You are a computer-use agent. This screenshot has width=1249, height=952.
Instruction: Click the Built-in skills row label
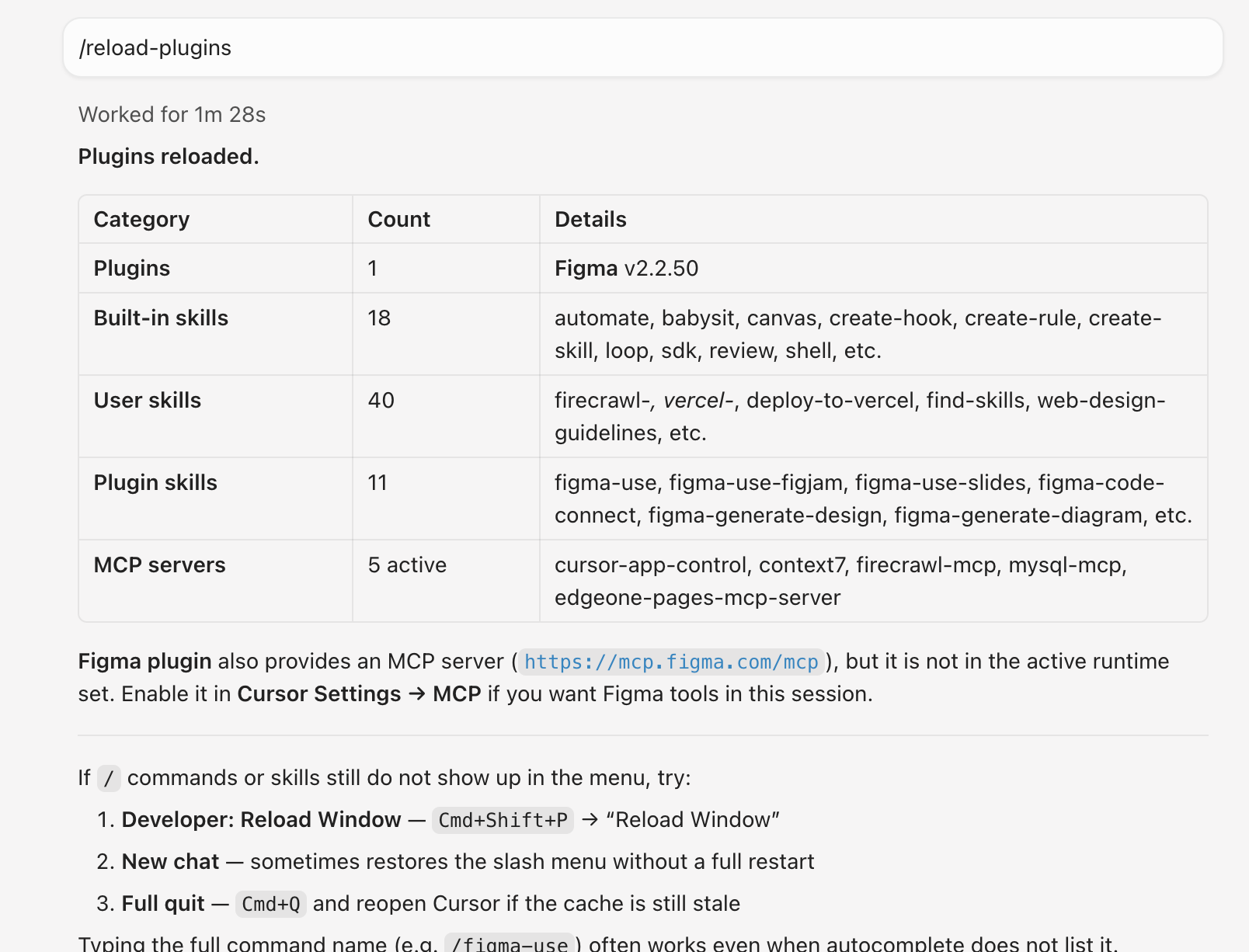[161, 318]
